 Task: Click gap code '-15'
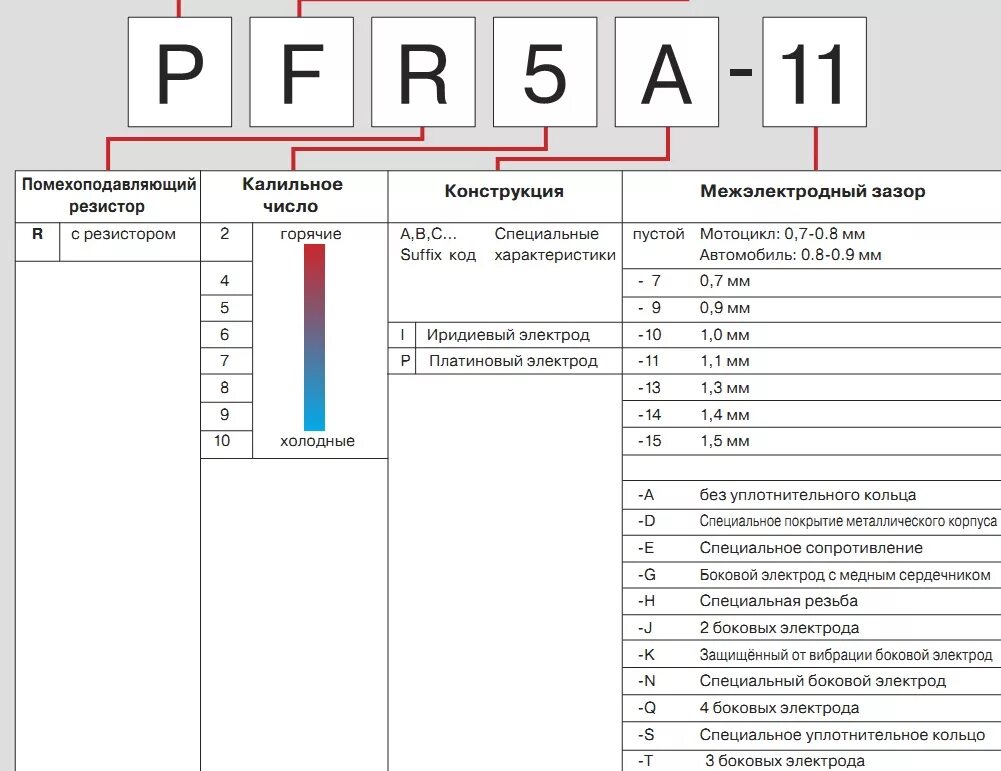pyautogui.click(x=649, y=441)
